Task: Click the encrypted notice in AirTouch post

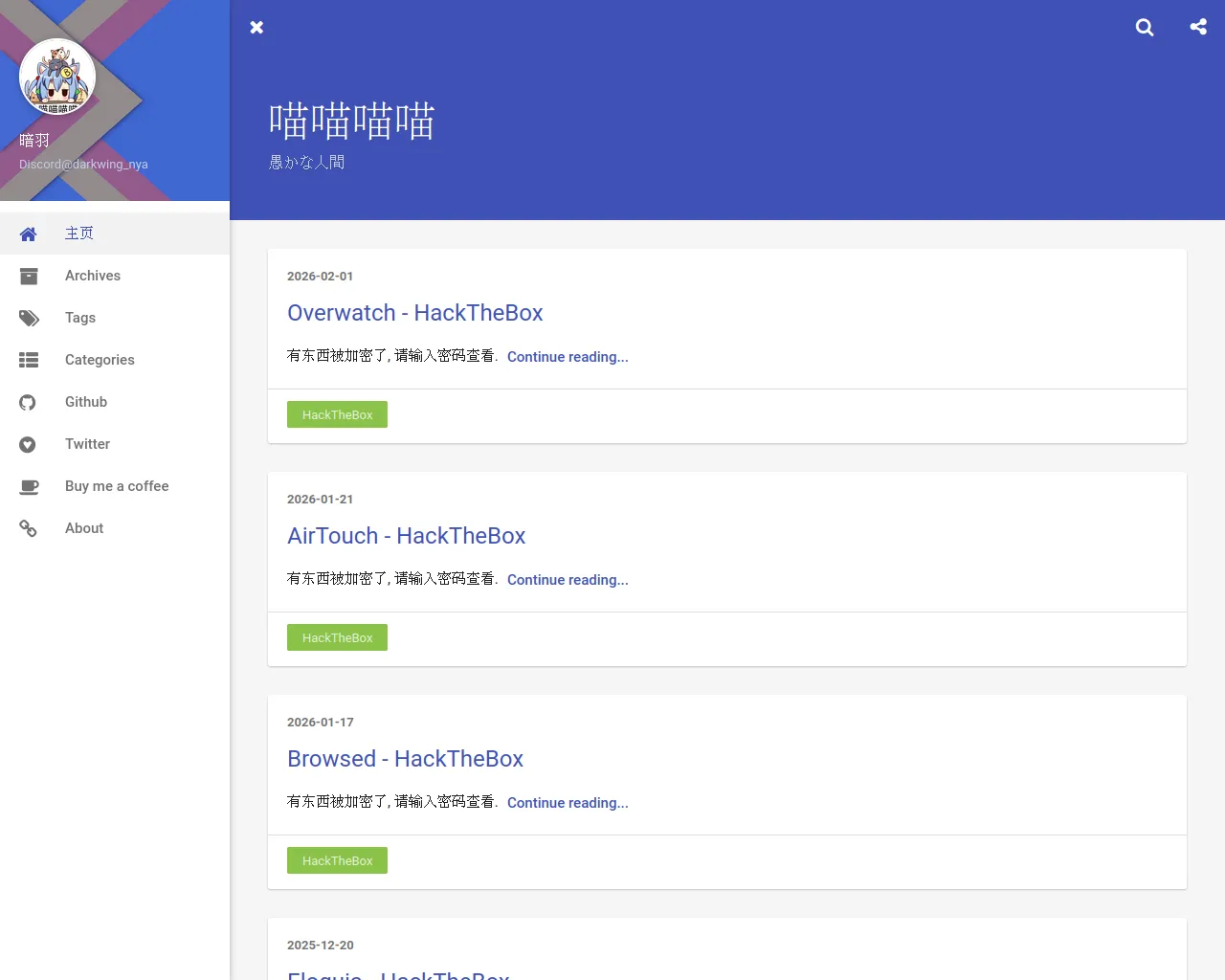Action: coord(392,579)
